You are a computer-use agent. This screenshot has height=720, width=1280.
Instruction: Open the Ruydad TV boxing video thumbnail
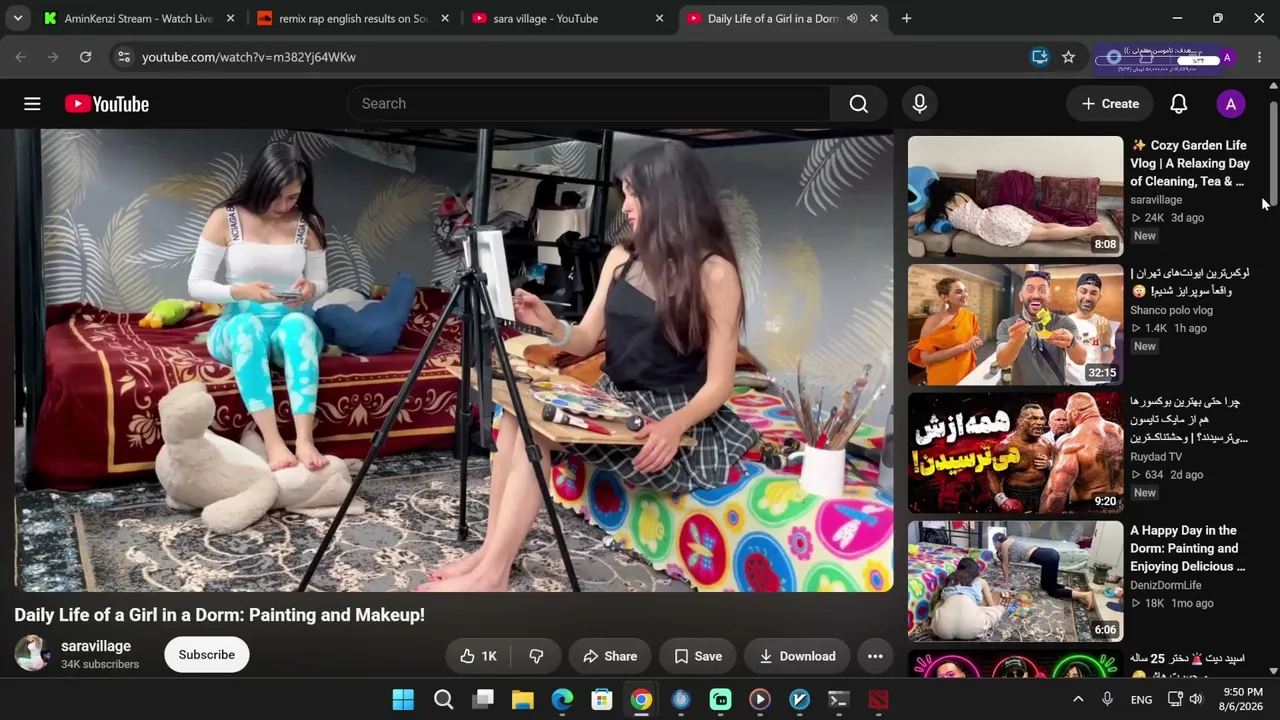tap(1015, 453)
